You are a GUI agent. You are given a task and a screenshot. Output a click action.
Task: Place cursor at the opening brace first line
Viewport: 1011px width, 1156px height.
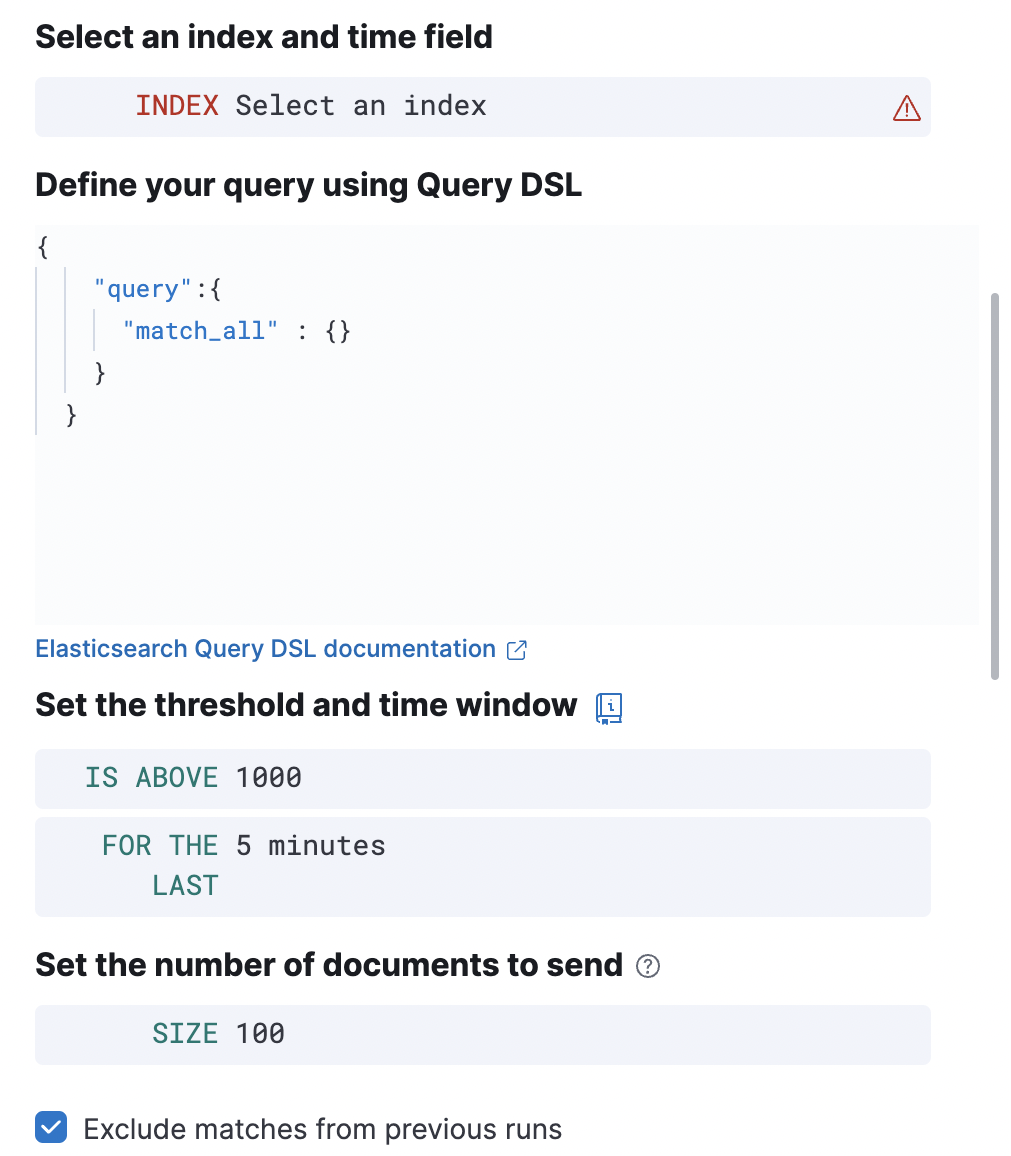click(42, 246)
